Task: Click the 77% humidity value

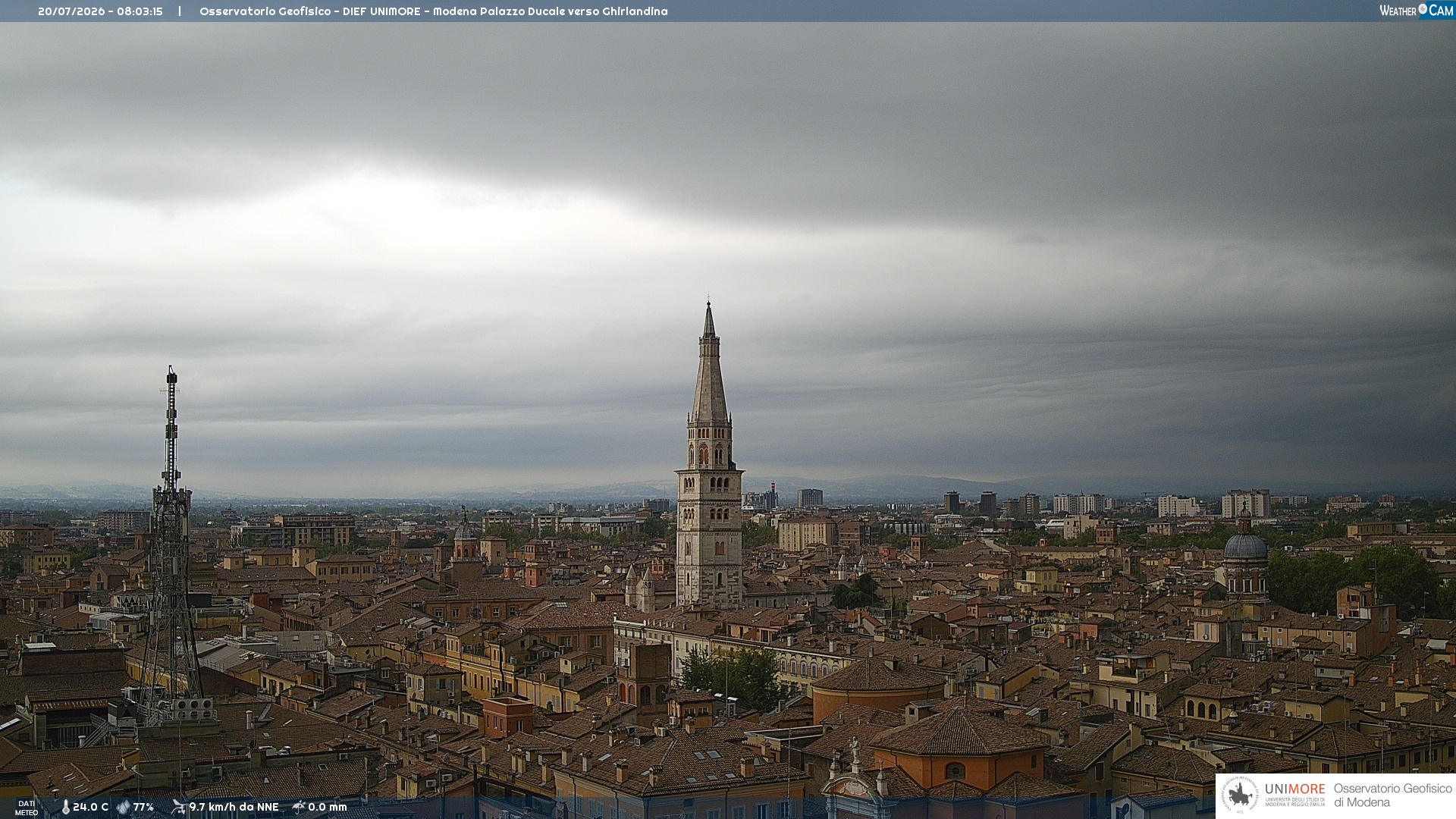Action: click(143, 808)
